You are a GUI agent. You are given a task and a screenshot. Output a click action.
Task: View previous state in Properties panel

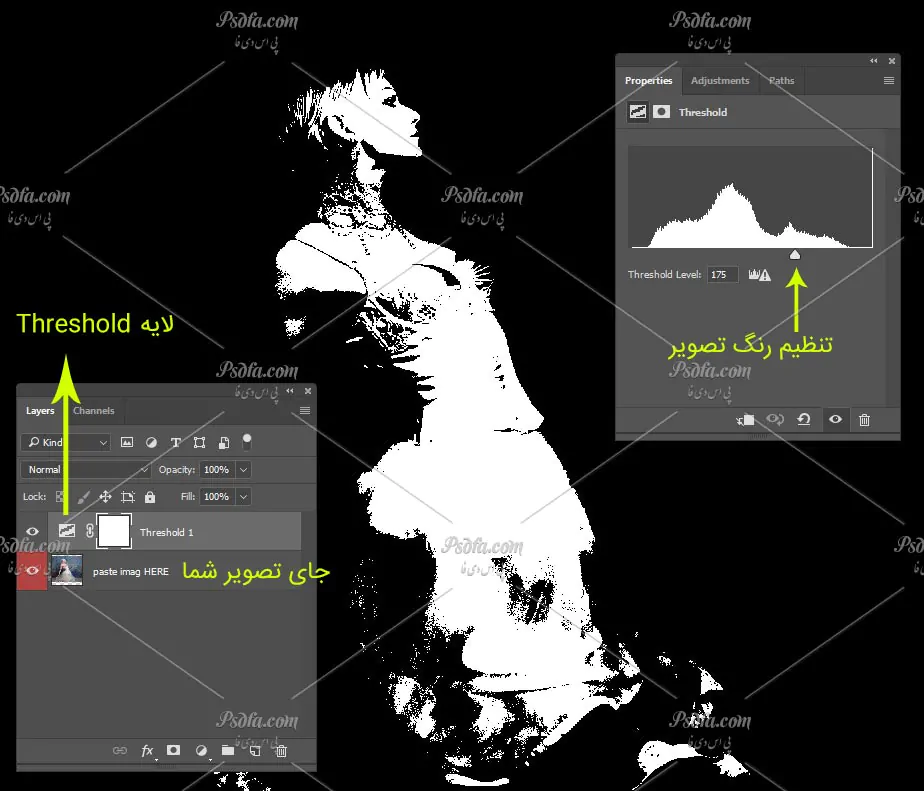(775, 420)
